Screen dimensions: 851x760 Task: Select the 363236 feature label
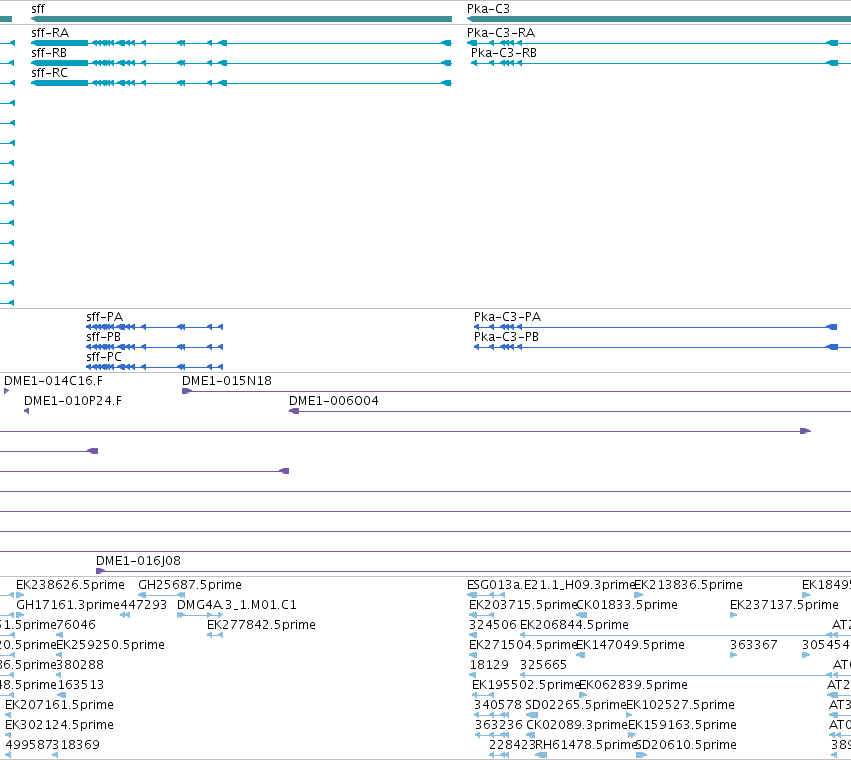point(498,725)
